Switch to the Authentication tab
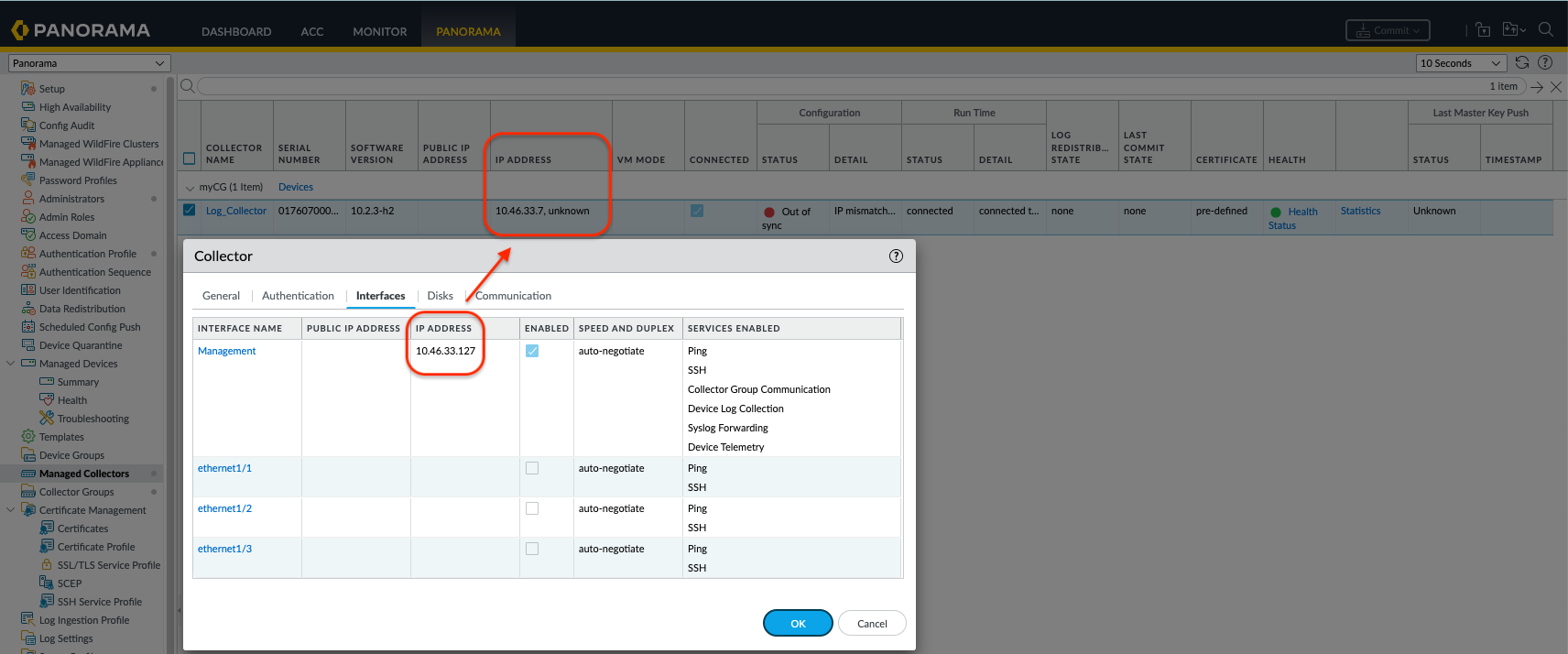This screenshot has width=1568, height=654. coord(298,296)
